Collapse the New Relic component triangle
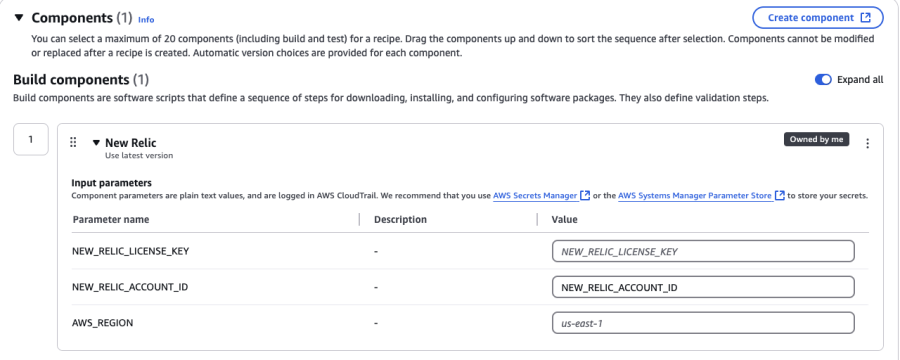 pyautogui.click(x=96, y=142)
